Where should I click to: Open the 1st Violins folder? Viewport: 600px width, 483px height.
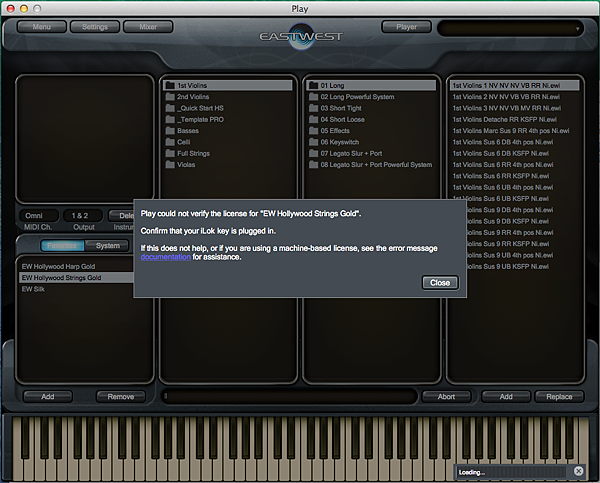[228, 85]
